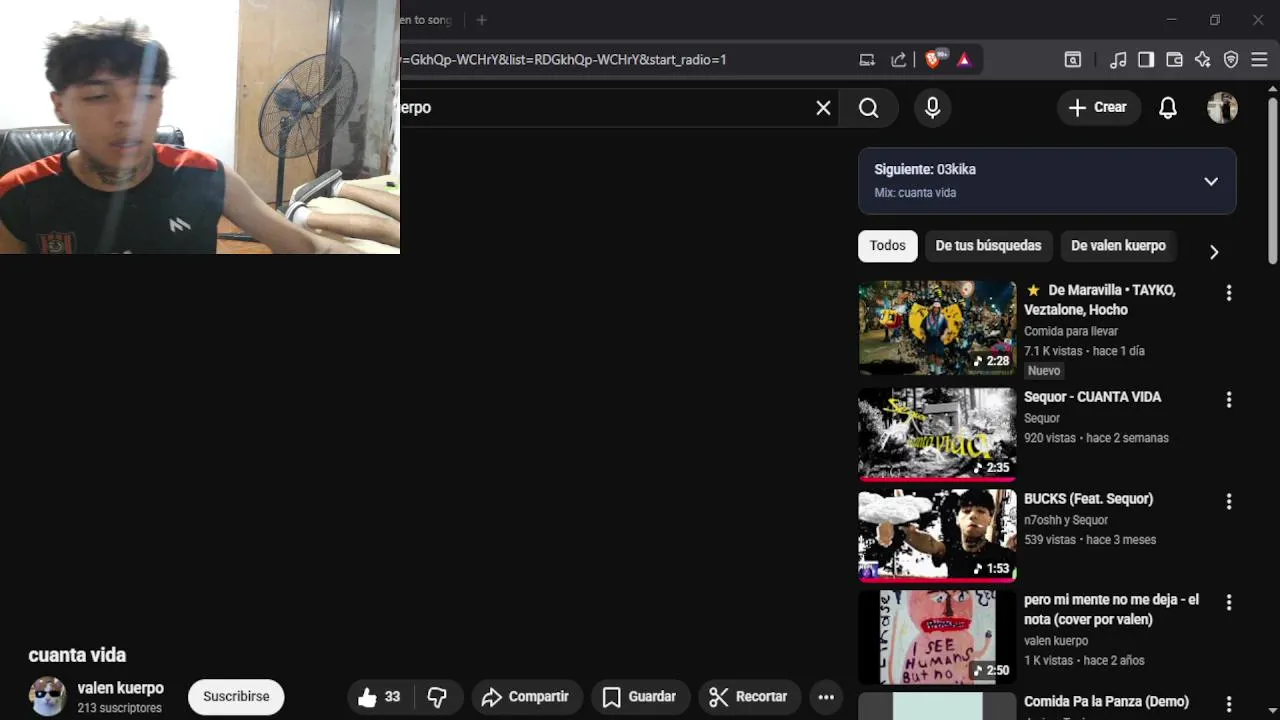Click the n7oshh y Sequor channel text
Viewport: 1280px width, 720px height.
click(x=1066, y=520)
